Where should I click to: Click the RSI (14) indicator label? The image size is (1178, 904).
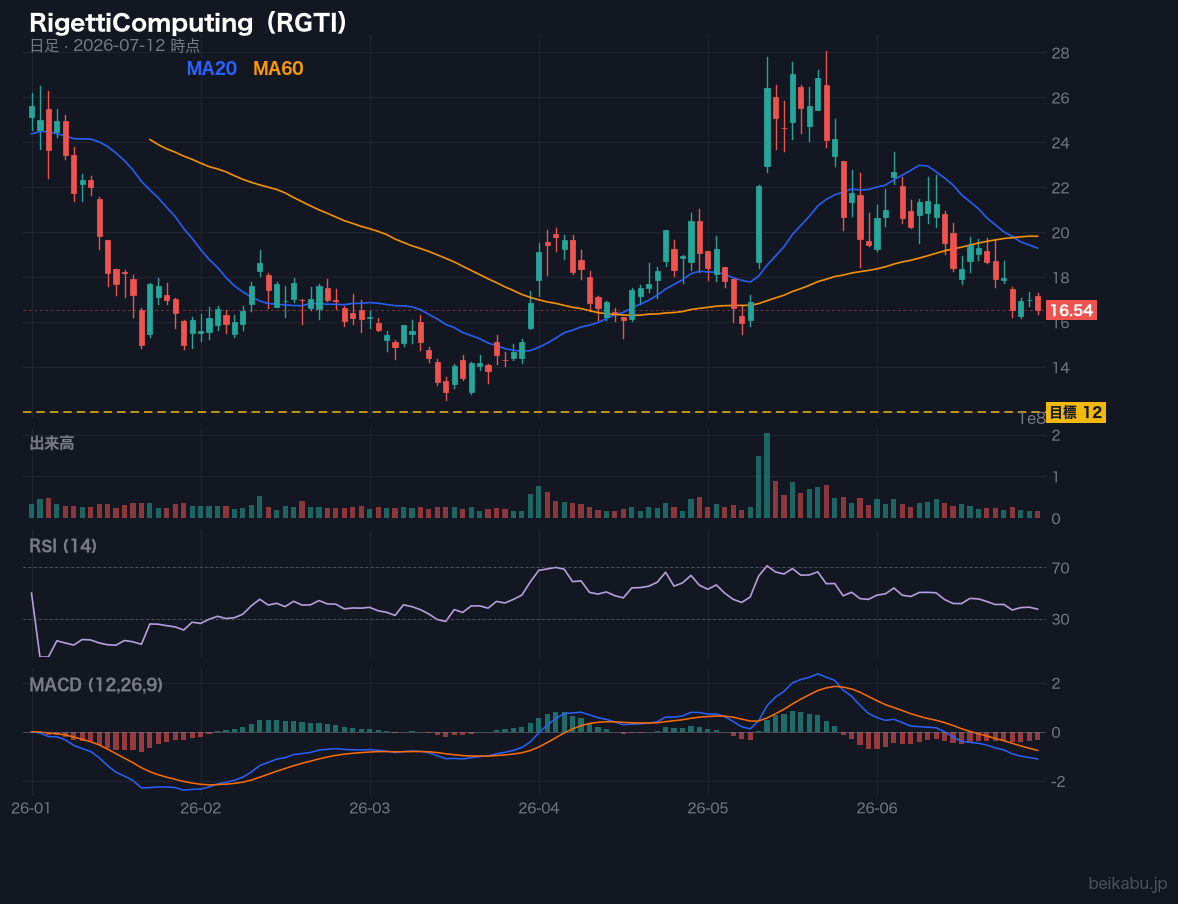click(63, 546)
